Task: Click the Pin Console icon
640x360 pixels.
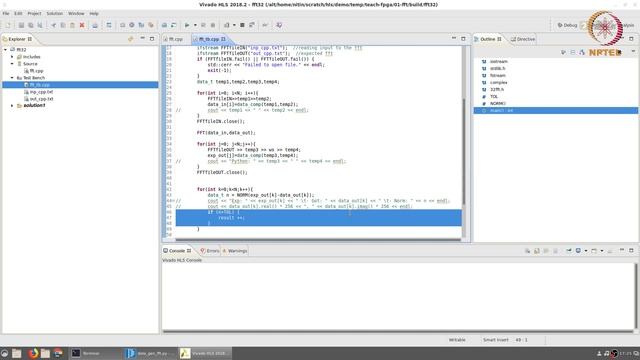Action: point(569,251)
